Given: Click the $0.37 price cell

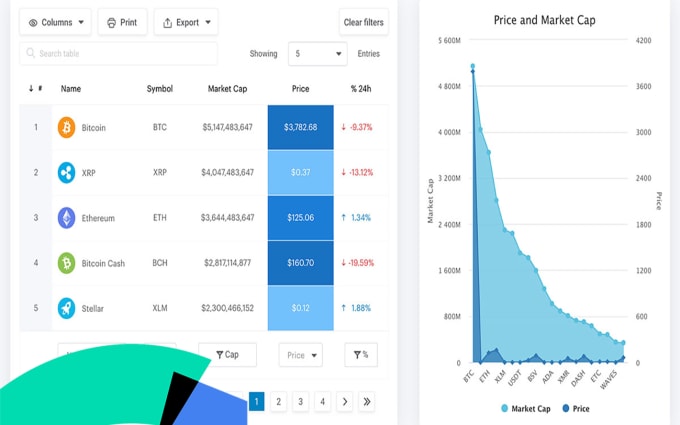Looking at the screenshot, I should point(301,172).
